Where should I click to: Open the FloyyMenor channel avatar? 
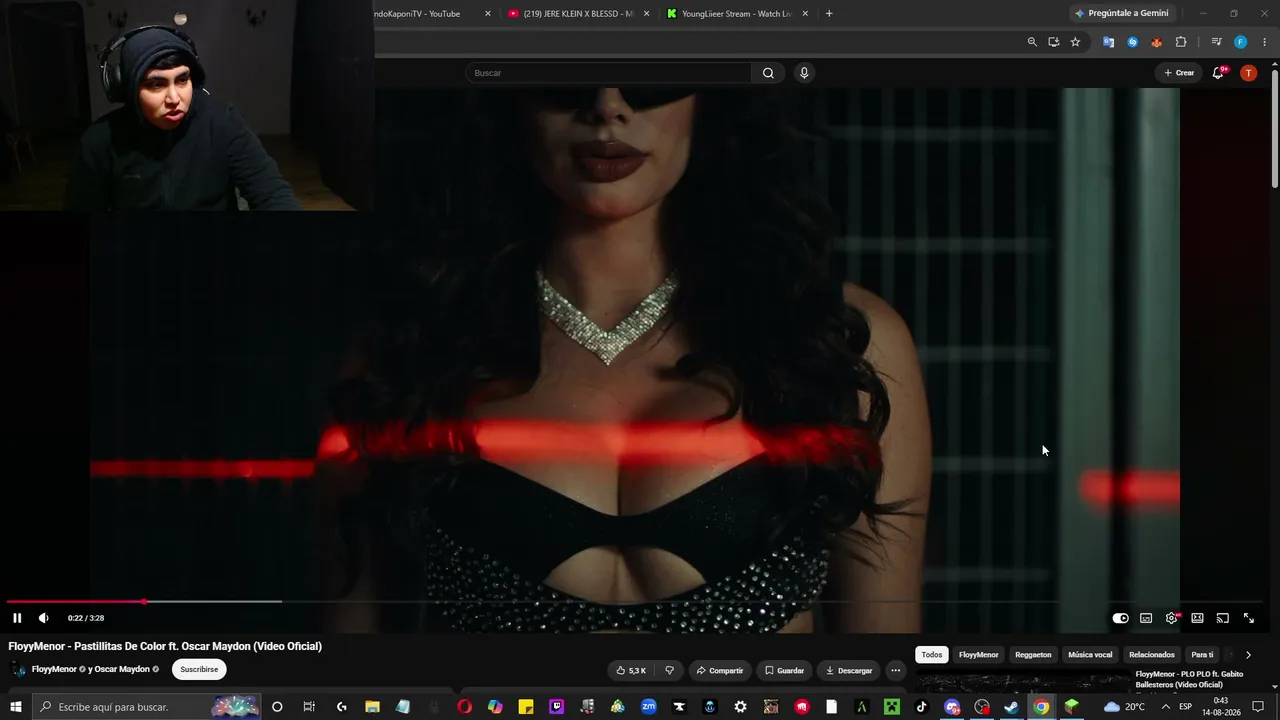point(18,669)
